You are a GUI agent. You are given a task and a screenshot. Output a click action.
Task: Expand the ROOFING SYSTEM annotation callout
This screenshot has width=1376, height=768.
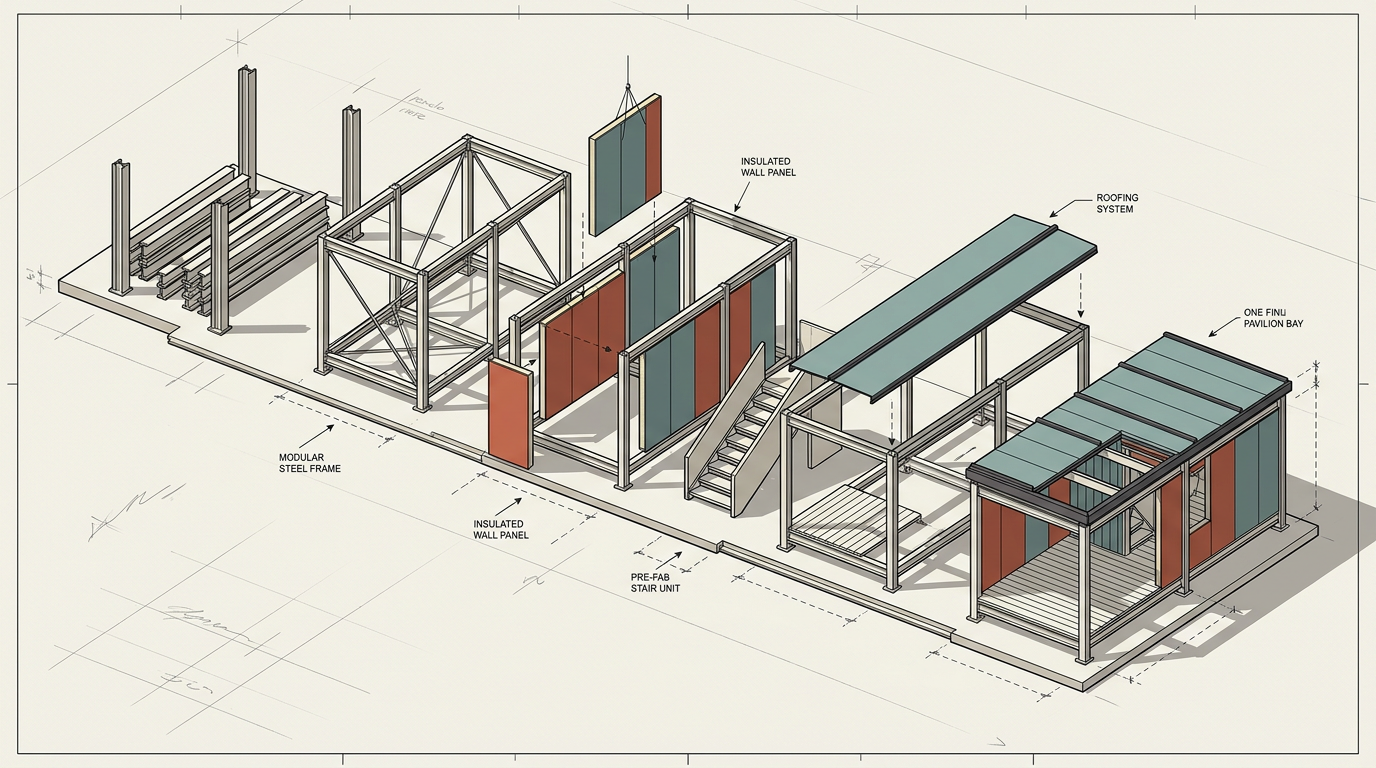[1115, 202]
